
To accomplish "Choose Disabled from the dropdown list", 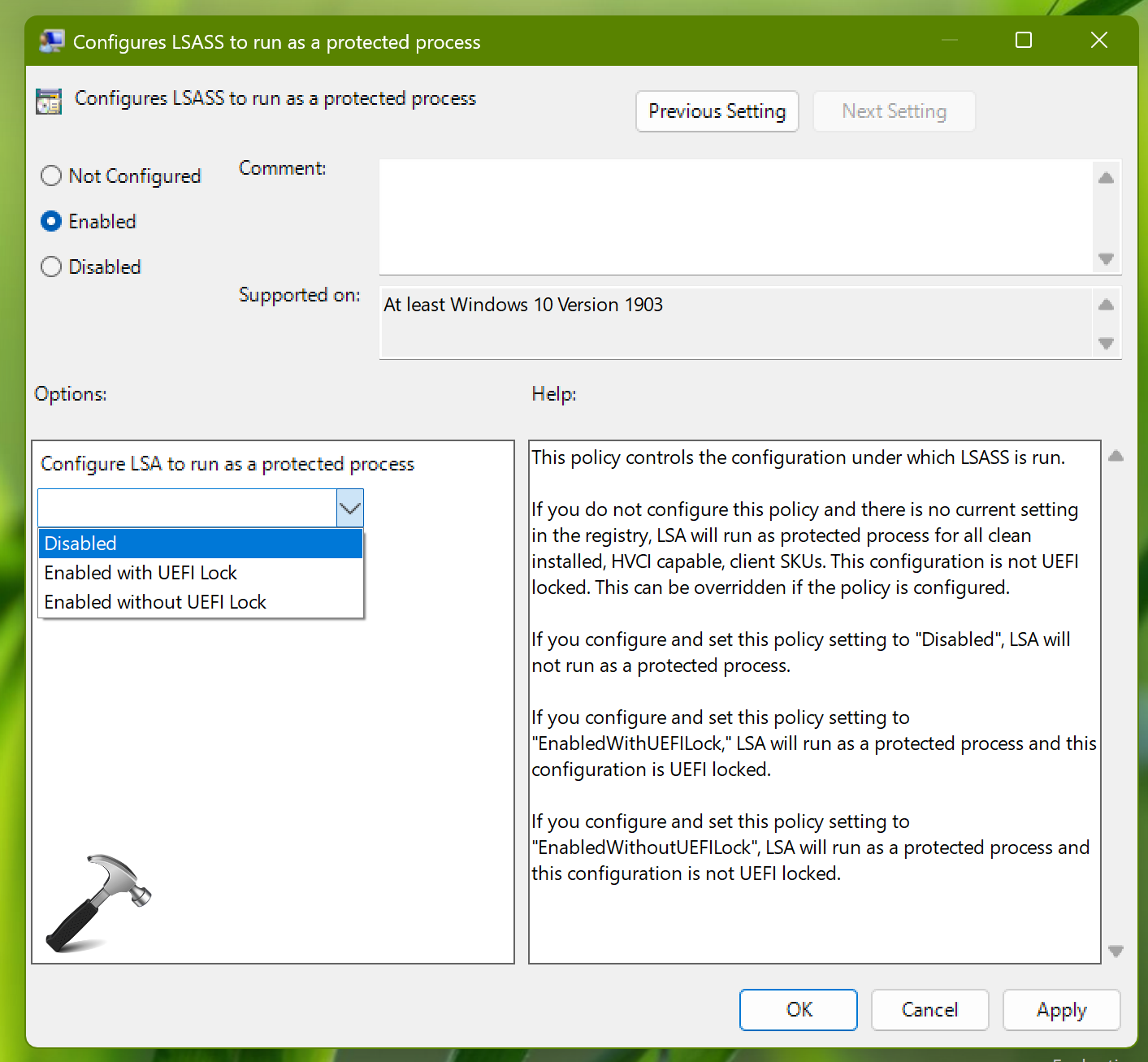I will coord(200,544).
